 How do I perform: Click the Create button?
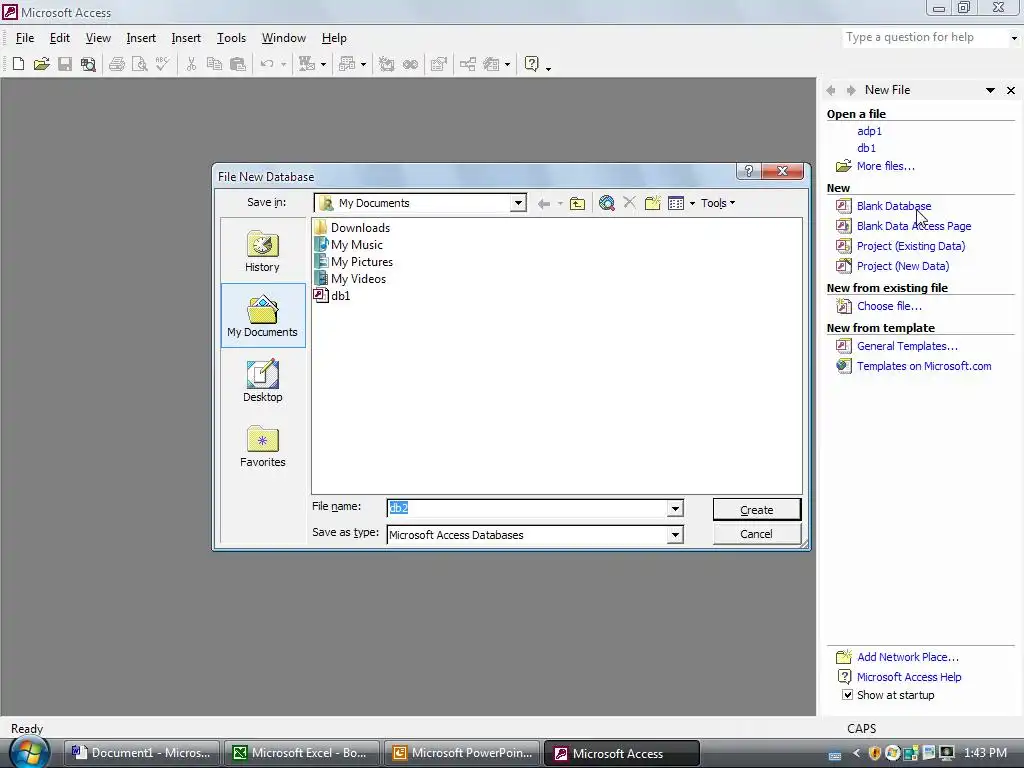pos(757,509)
